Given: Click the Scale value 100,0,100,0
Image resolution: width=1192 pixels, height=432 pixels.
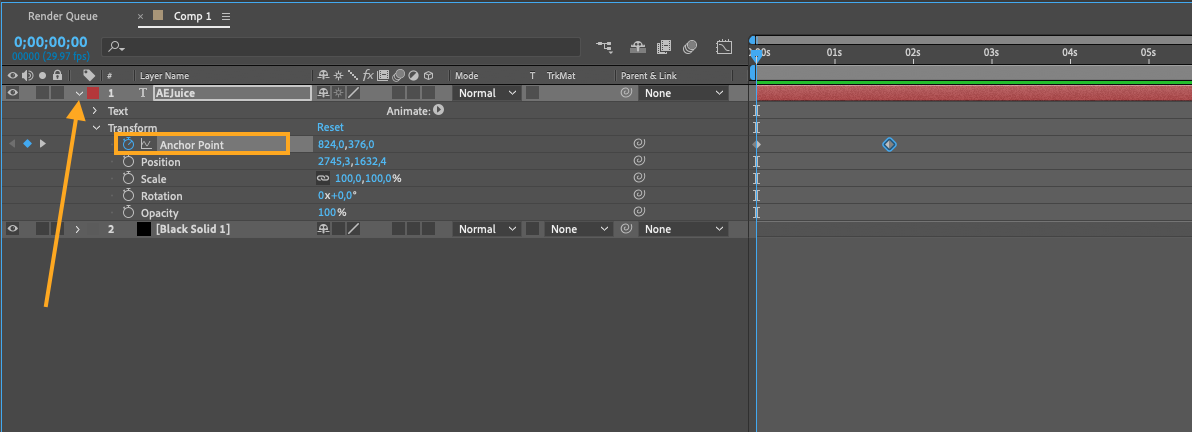Looking at the screenshot, I should [x=363, y=178].
